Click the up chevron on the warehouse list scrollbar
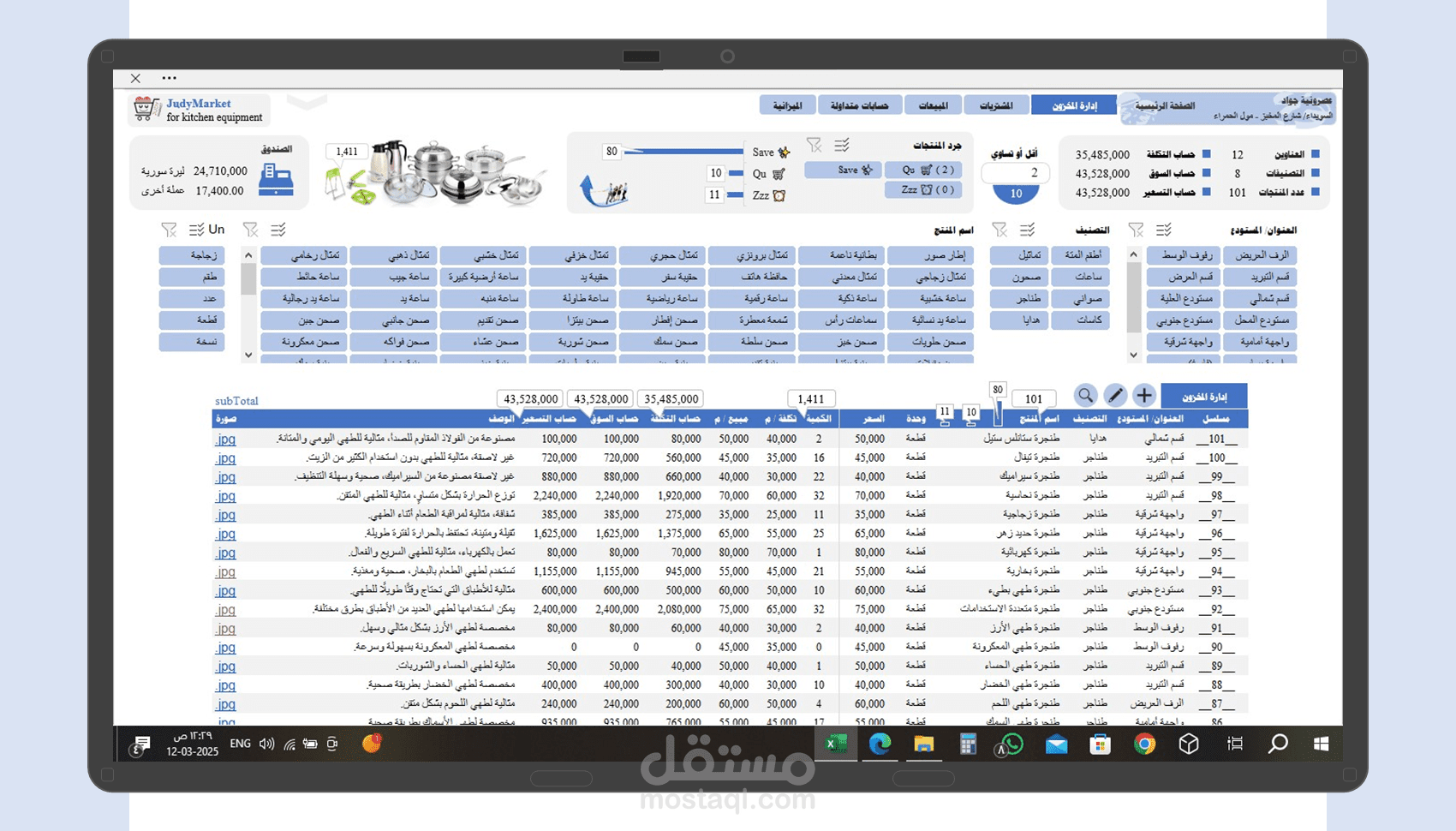Viewport: 1456px width, 831px height. (x=1133, y=254)
